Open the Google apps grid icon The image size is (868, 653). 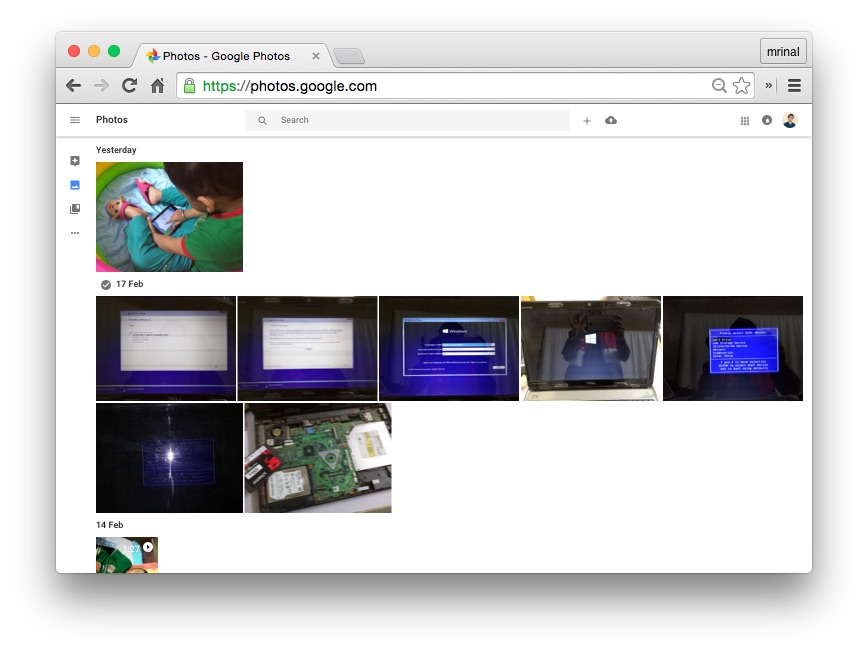point(745,121)
